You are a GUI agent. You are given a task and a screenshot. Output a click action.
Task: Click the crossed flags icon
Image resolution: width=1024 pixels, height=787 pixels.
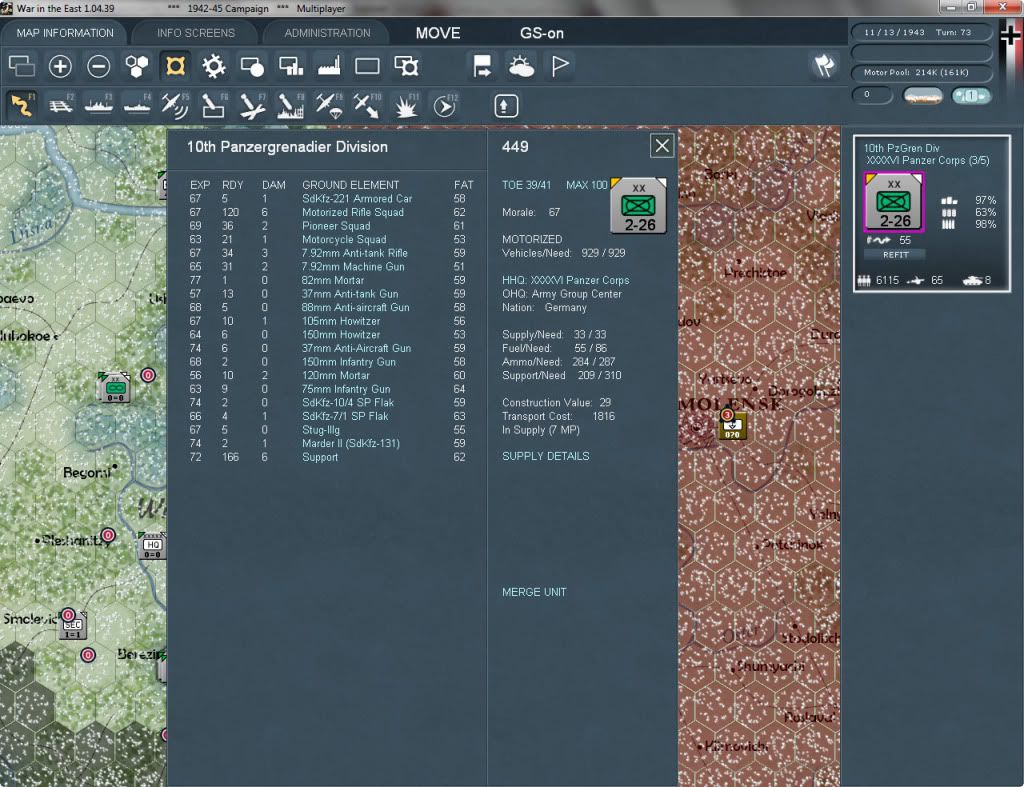pyautogui.click(x=824, y=65)
